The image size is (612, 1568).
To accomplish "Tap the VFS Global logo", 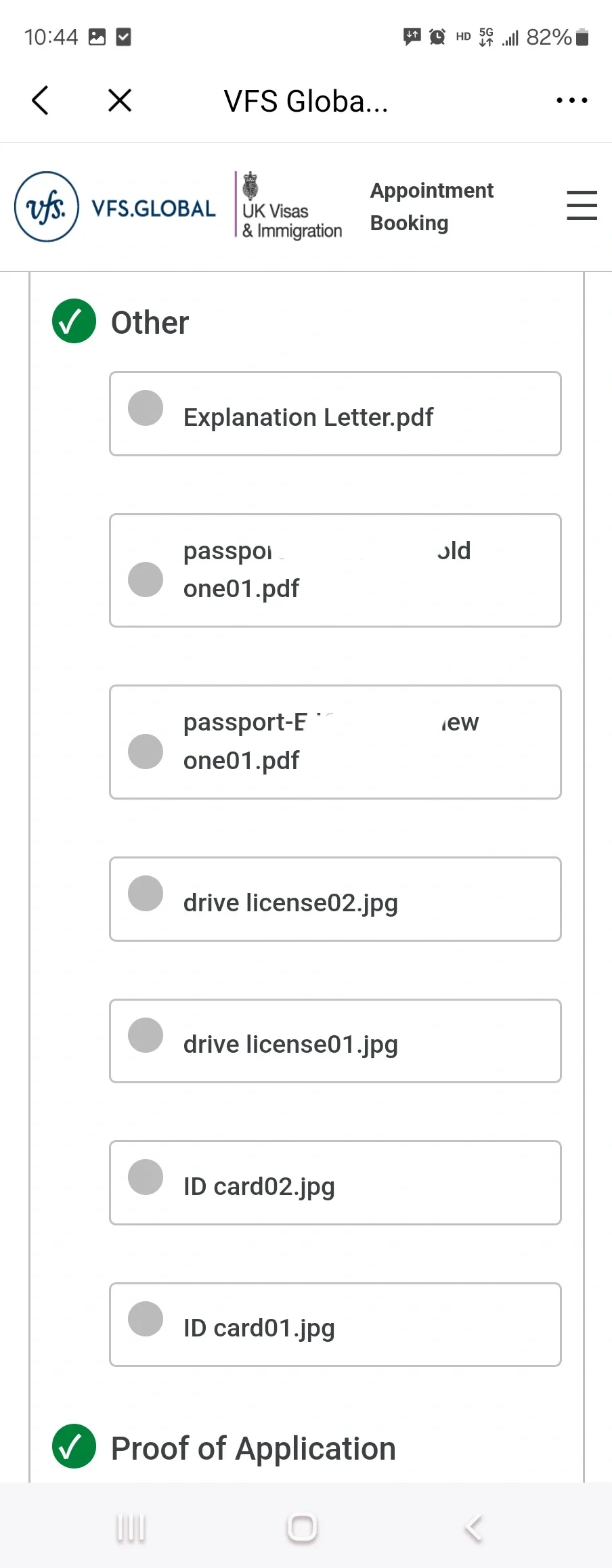I will [x=115, y=206].
